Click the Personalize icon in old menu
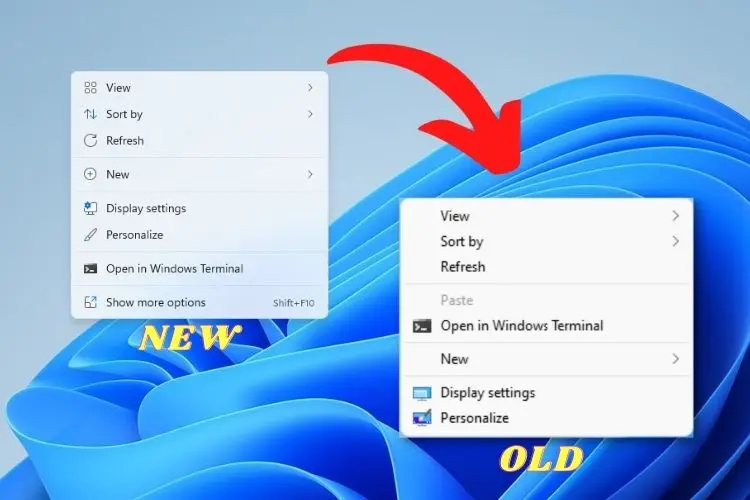Image resolution: width=750 pixels, height=500 pixels. coord(422,418)
